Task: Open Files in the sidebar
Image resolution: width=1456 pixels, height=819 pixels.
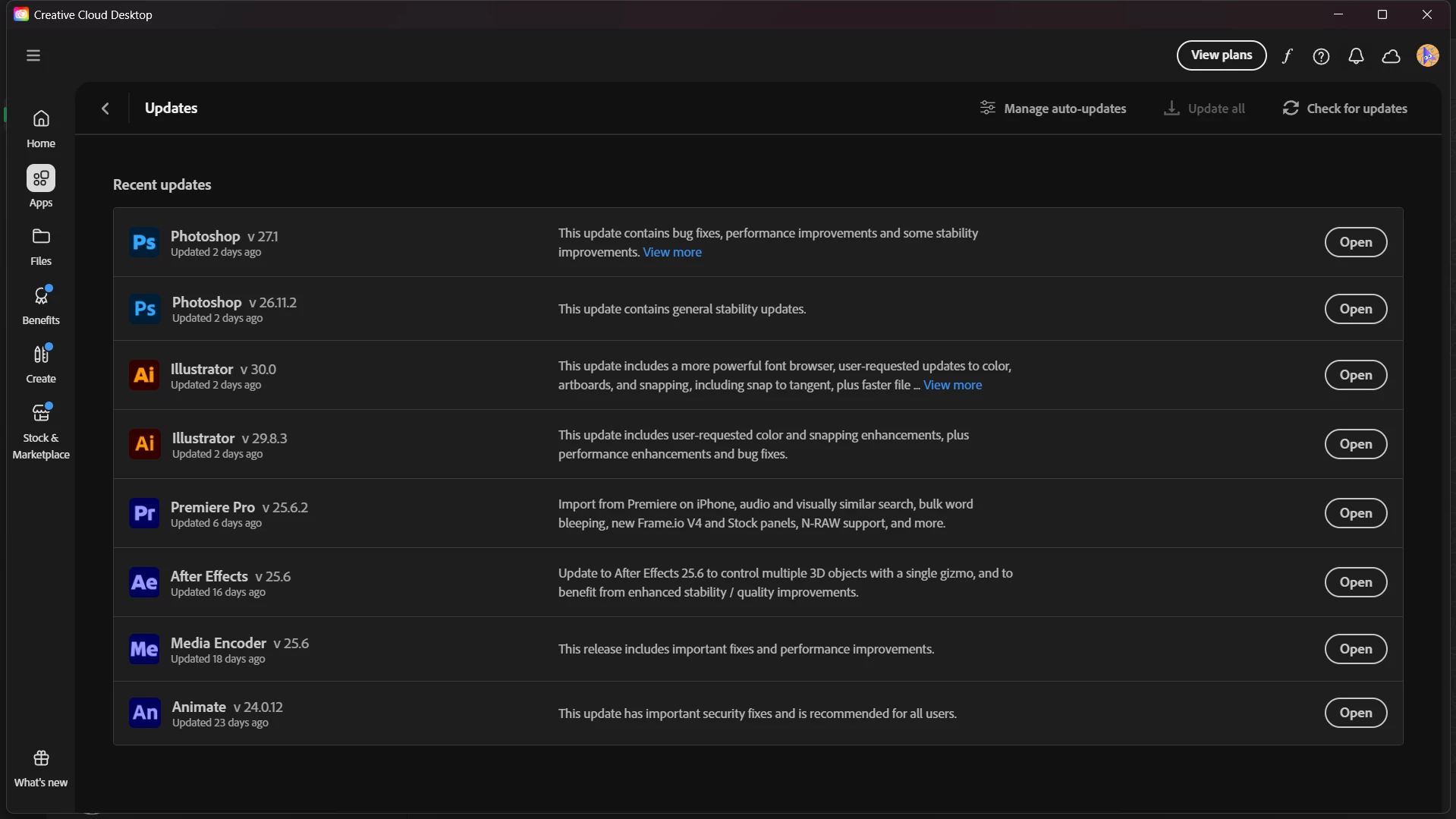Action: click(x=41, y=247)
